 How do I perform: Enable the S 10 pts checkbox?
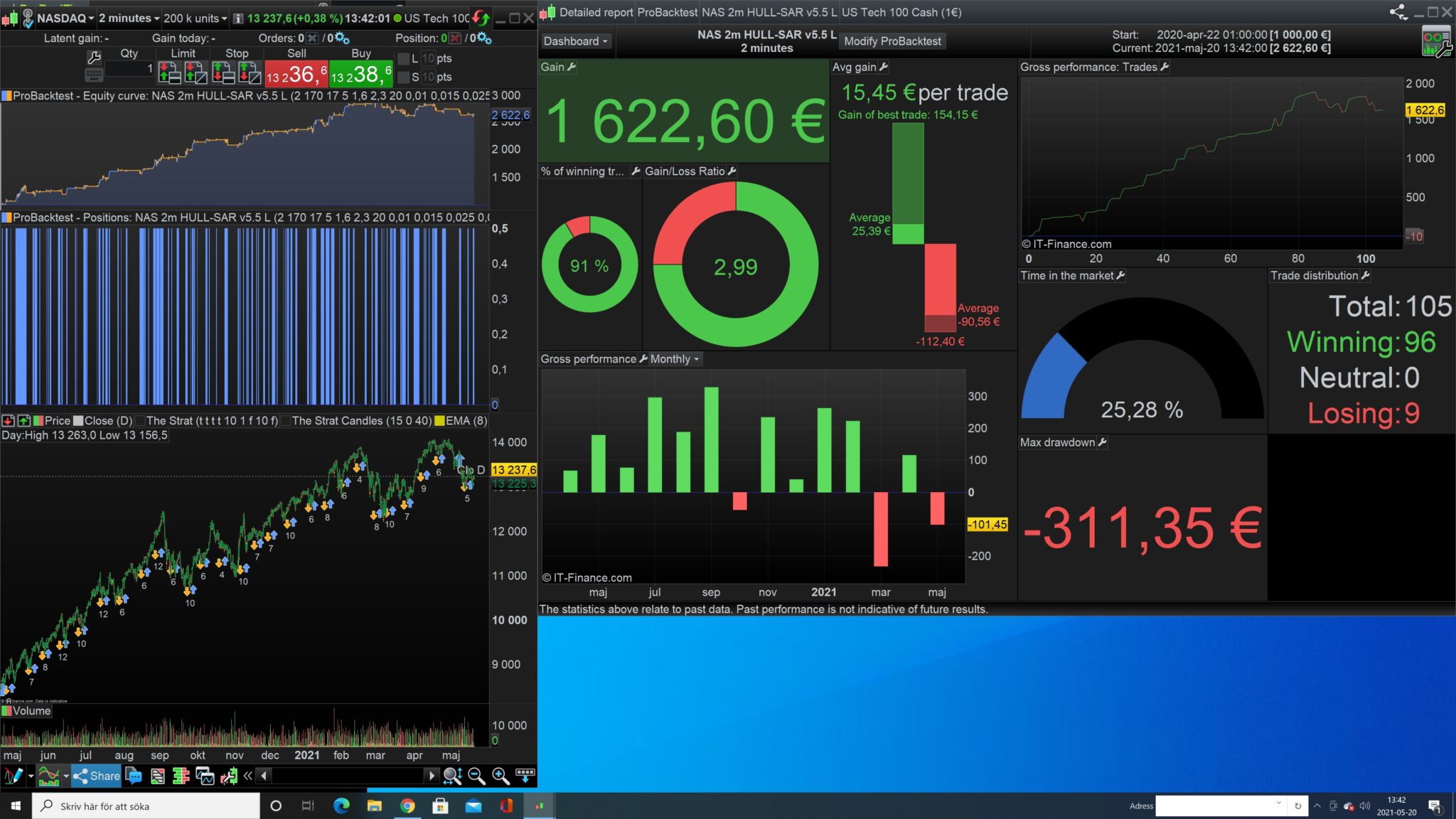coord(404,77)
